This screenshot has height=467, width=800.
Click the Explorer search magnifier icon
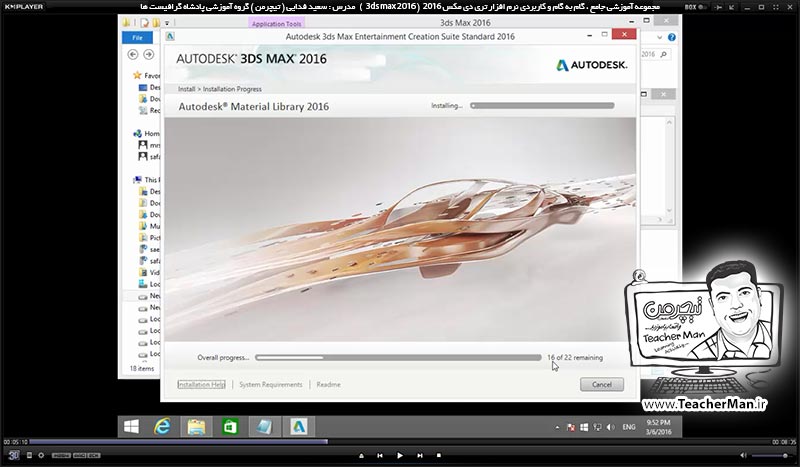coord(663,54)
